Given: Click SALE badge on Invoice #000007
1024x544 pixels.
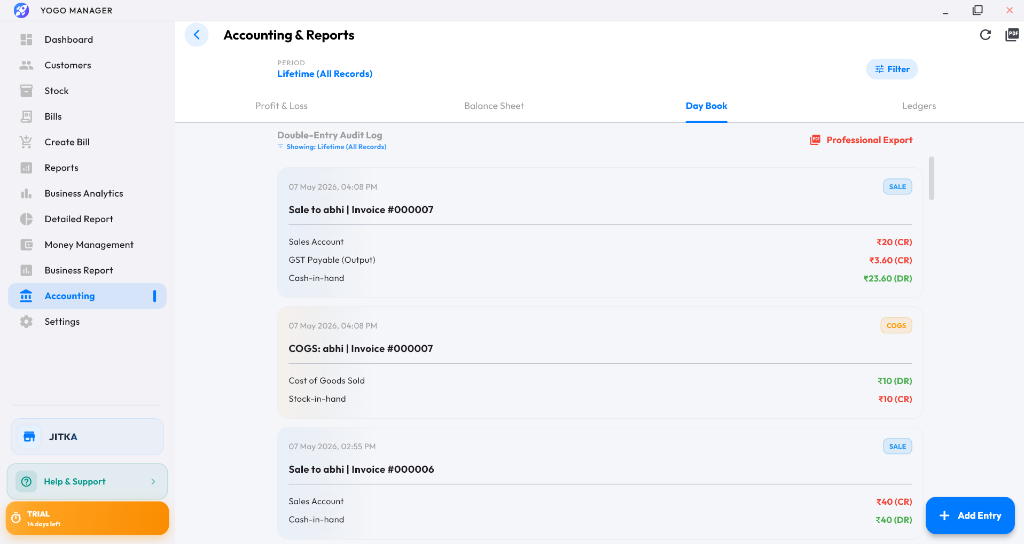Looking at the screenshot, I should (897, 187).
